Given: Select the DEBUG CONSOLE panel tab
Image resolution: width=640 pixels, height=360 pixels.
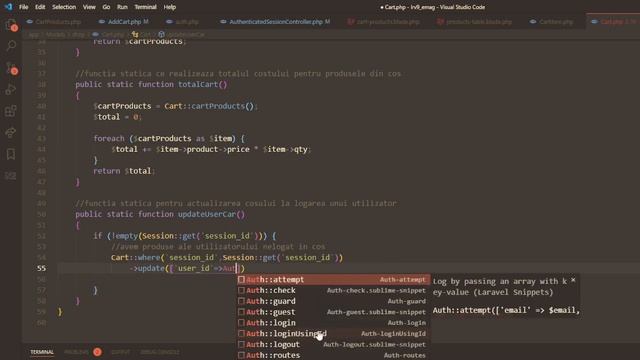Looking at the screenshot, I should (x=160, y=352).
